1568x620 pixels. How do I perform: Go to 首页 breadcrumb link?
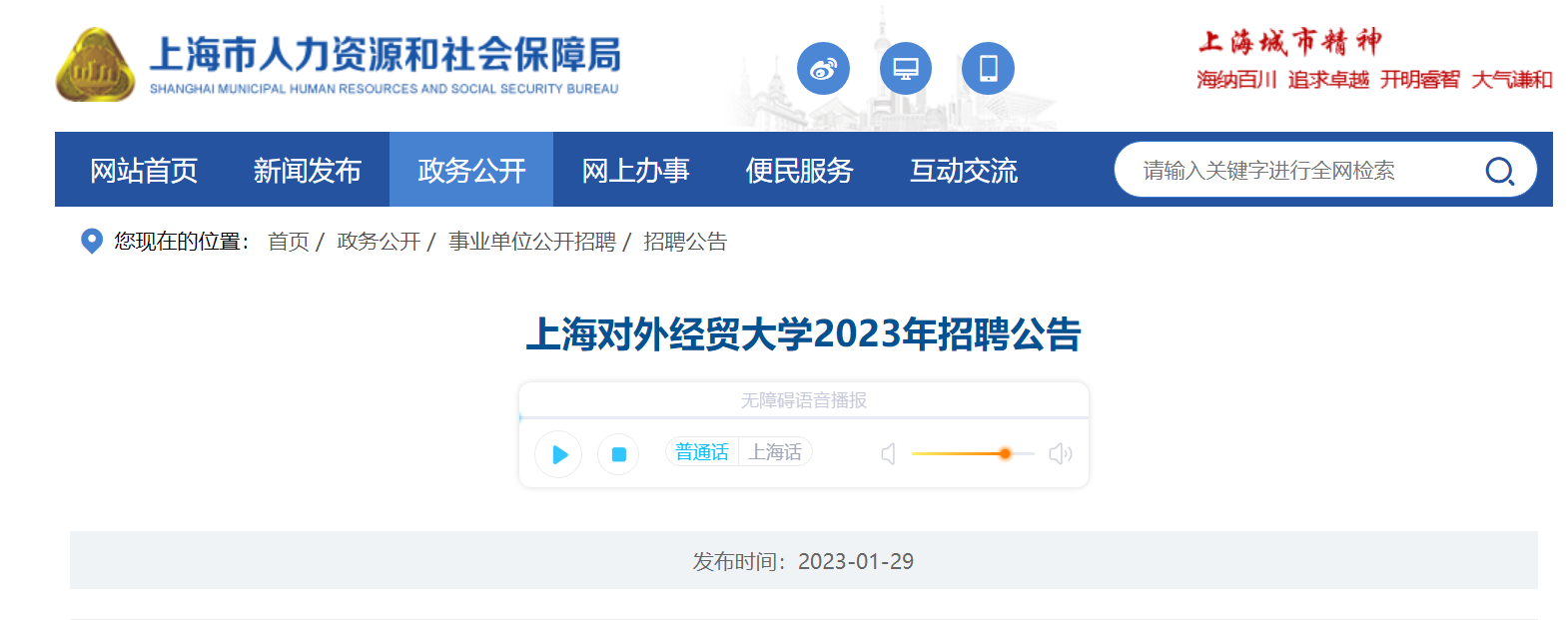click(289, 242)
